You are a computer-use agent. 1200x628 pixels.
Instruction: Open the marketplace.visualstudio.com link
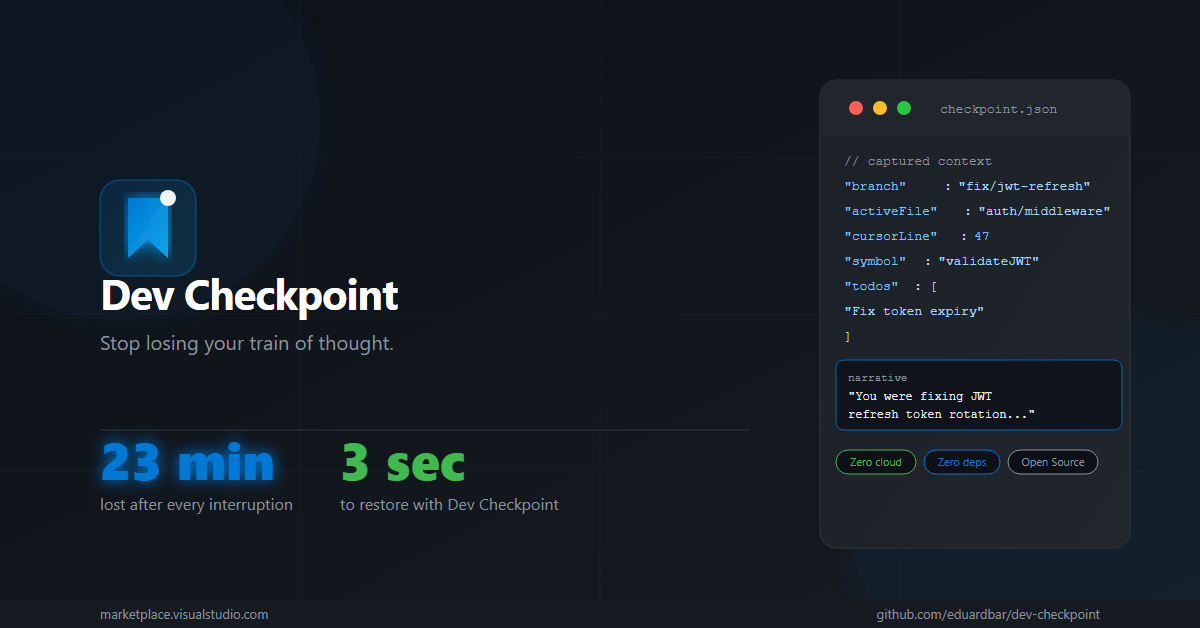point(183,614)
